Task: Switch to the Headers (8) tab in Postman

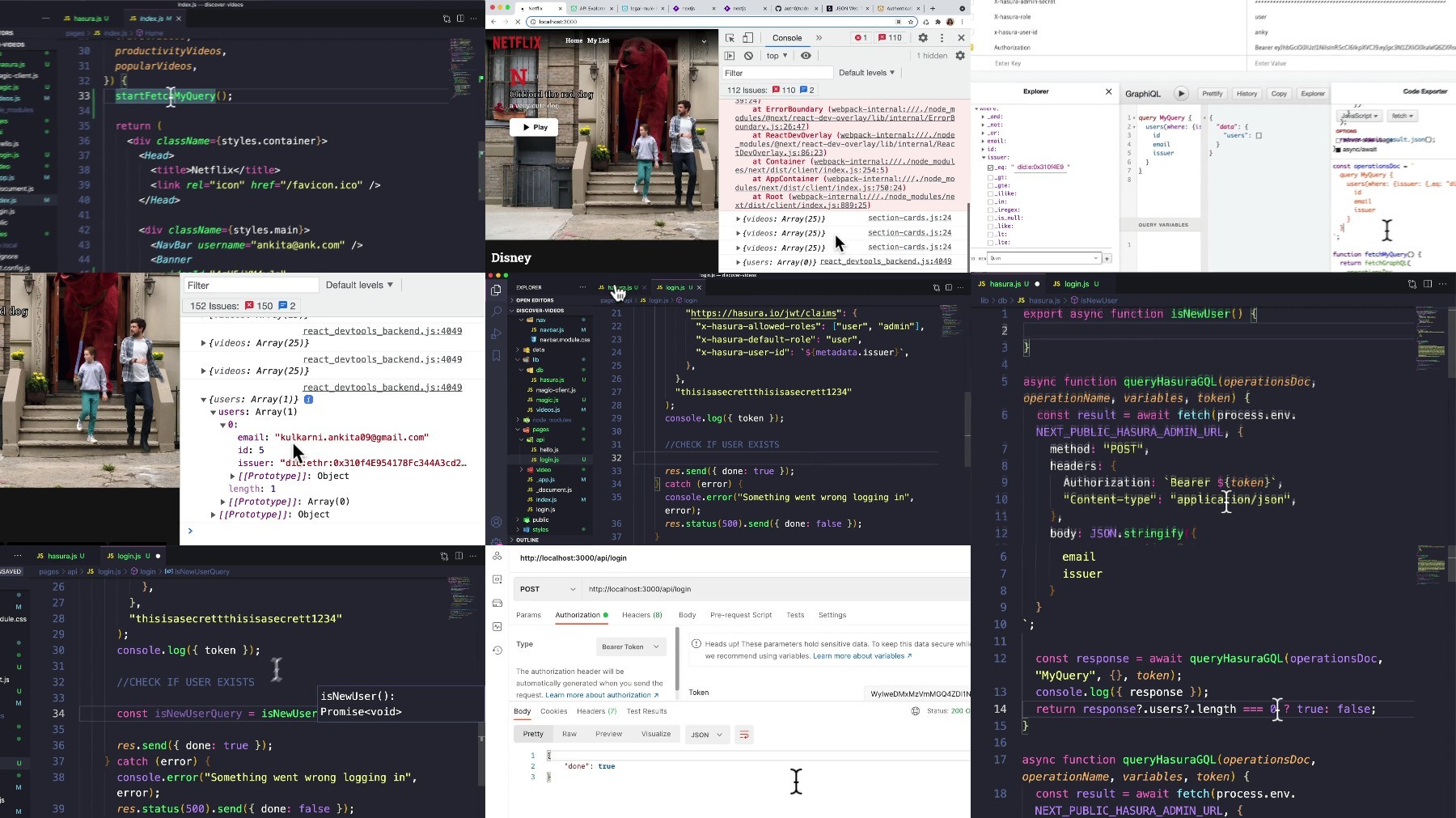Action: tap(641, 615)
